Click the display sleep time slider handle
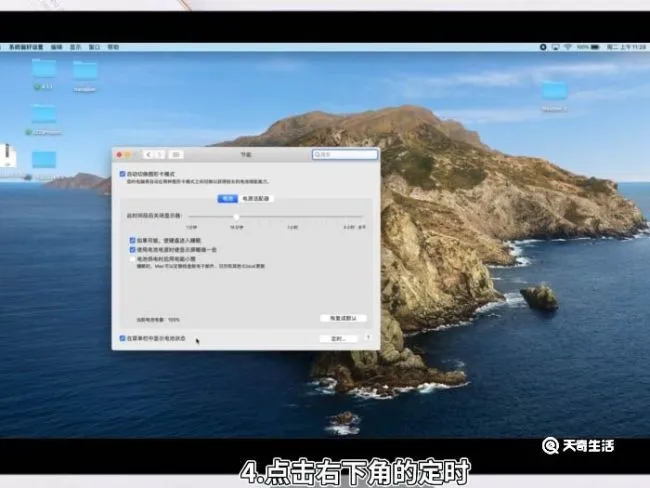 [236, 217]
